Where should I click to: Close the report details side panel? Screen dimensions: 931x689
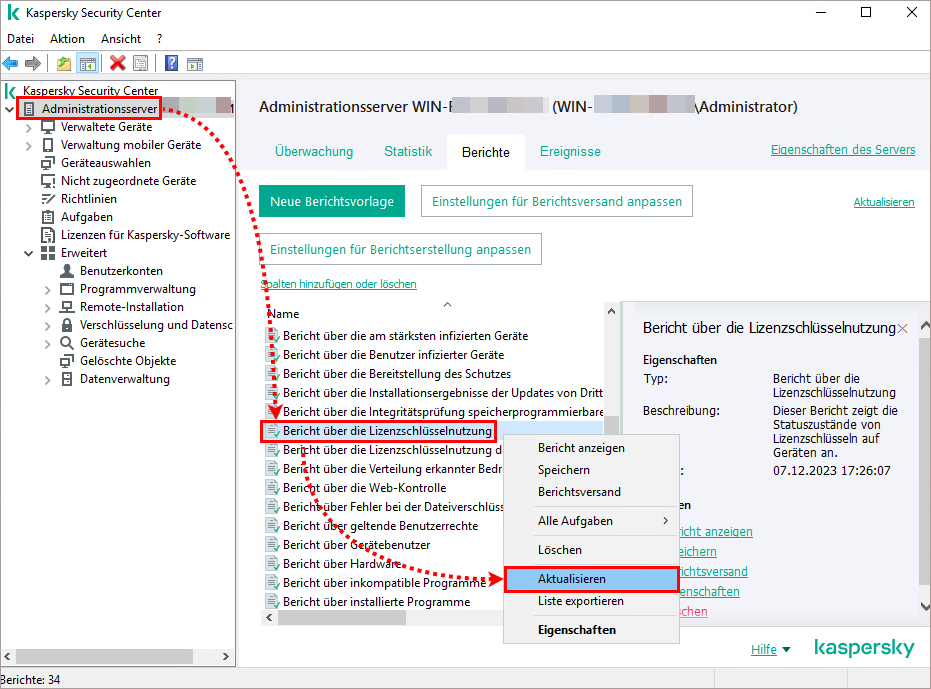pyautogui.click(x=902, y=328)
